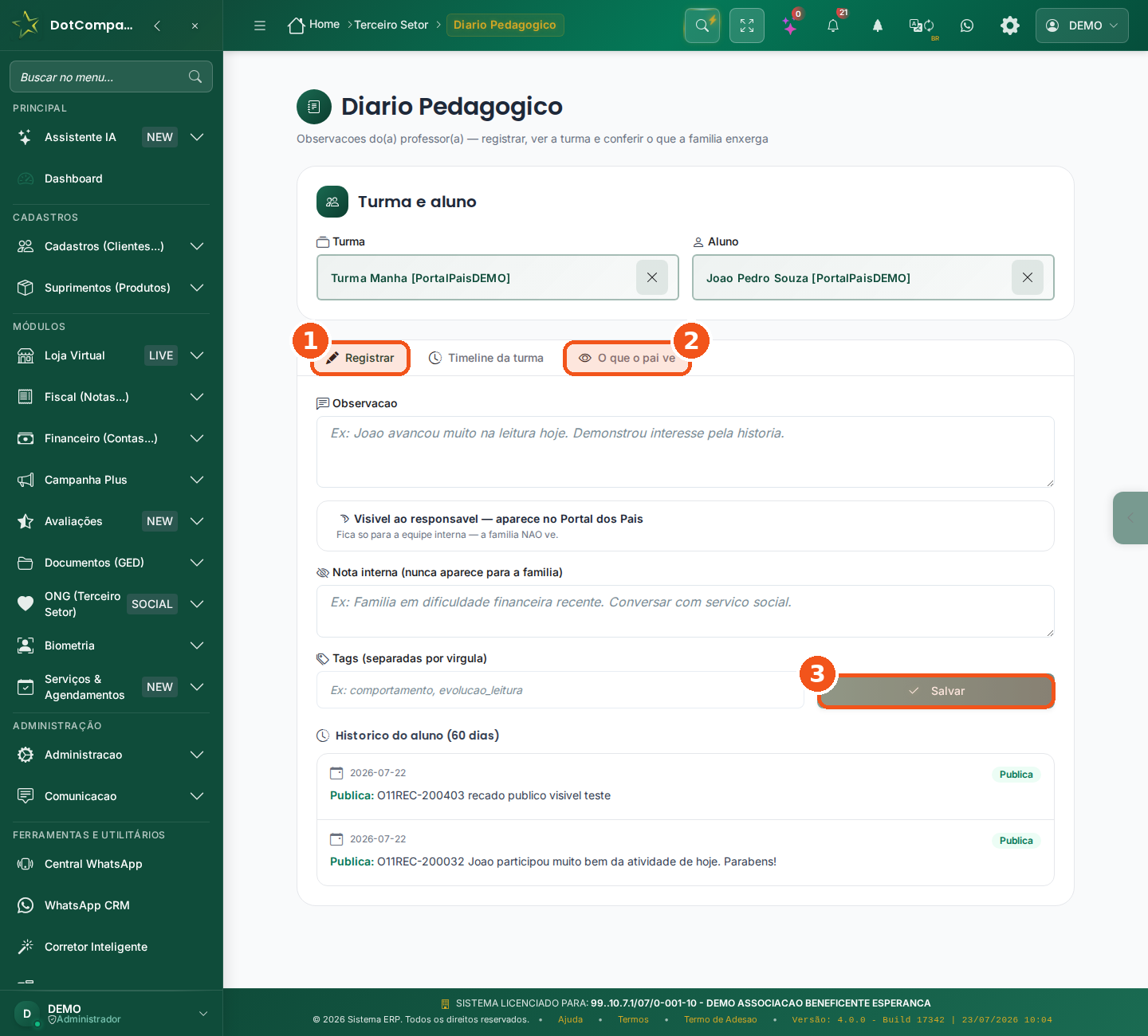
Task: Click the solid bell alert icon
Action: [878, 26]
